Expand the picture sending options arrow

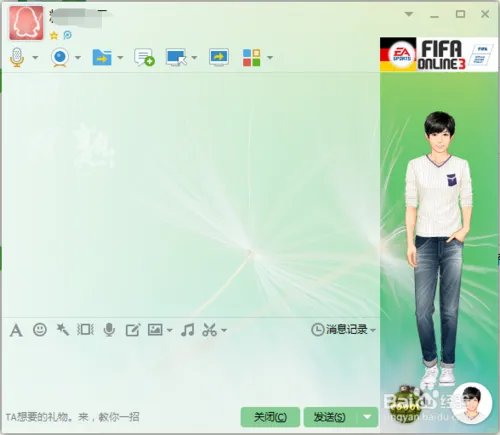(x=169, y=330)
